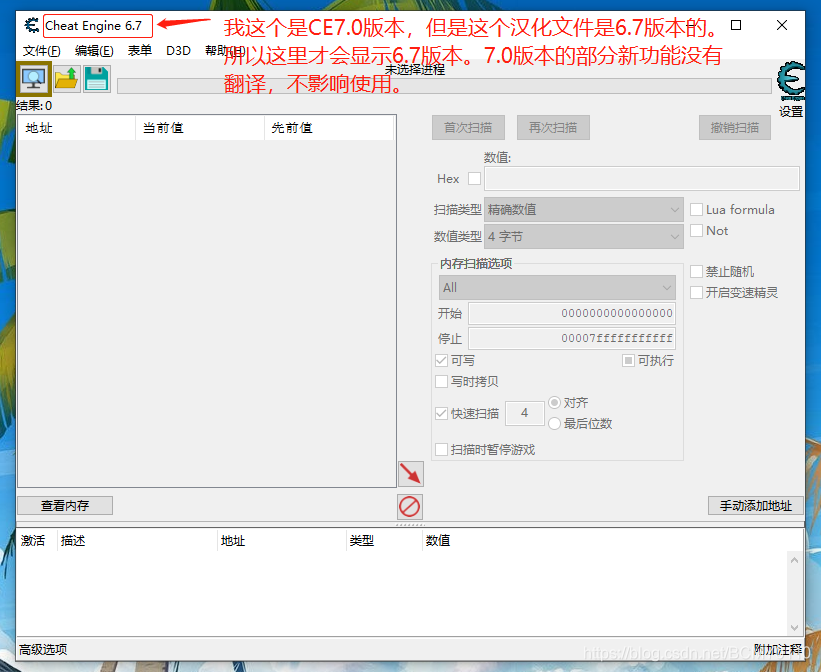Maximize the Cheat Engine window
This screenshot has height=672, width=821.
pos(736,25)
